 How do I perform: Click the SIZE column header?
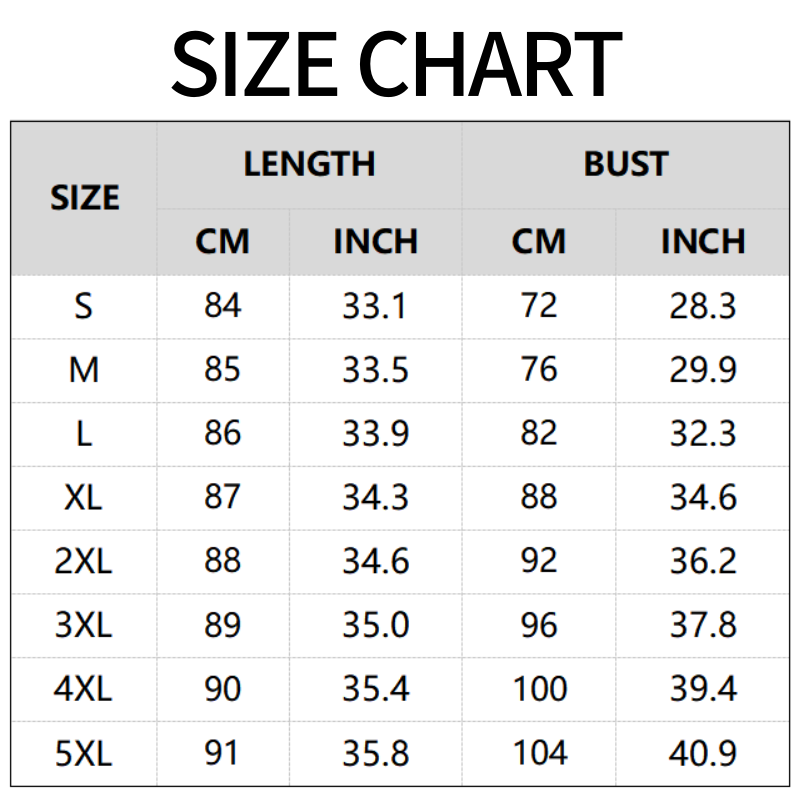click(84, 198)
